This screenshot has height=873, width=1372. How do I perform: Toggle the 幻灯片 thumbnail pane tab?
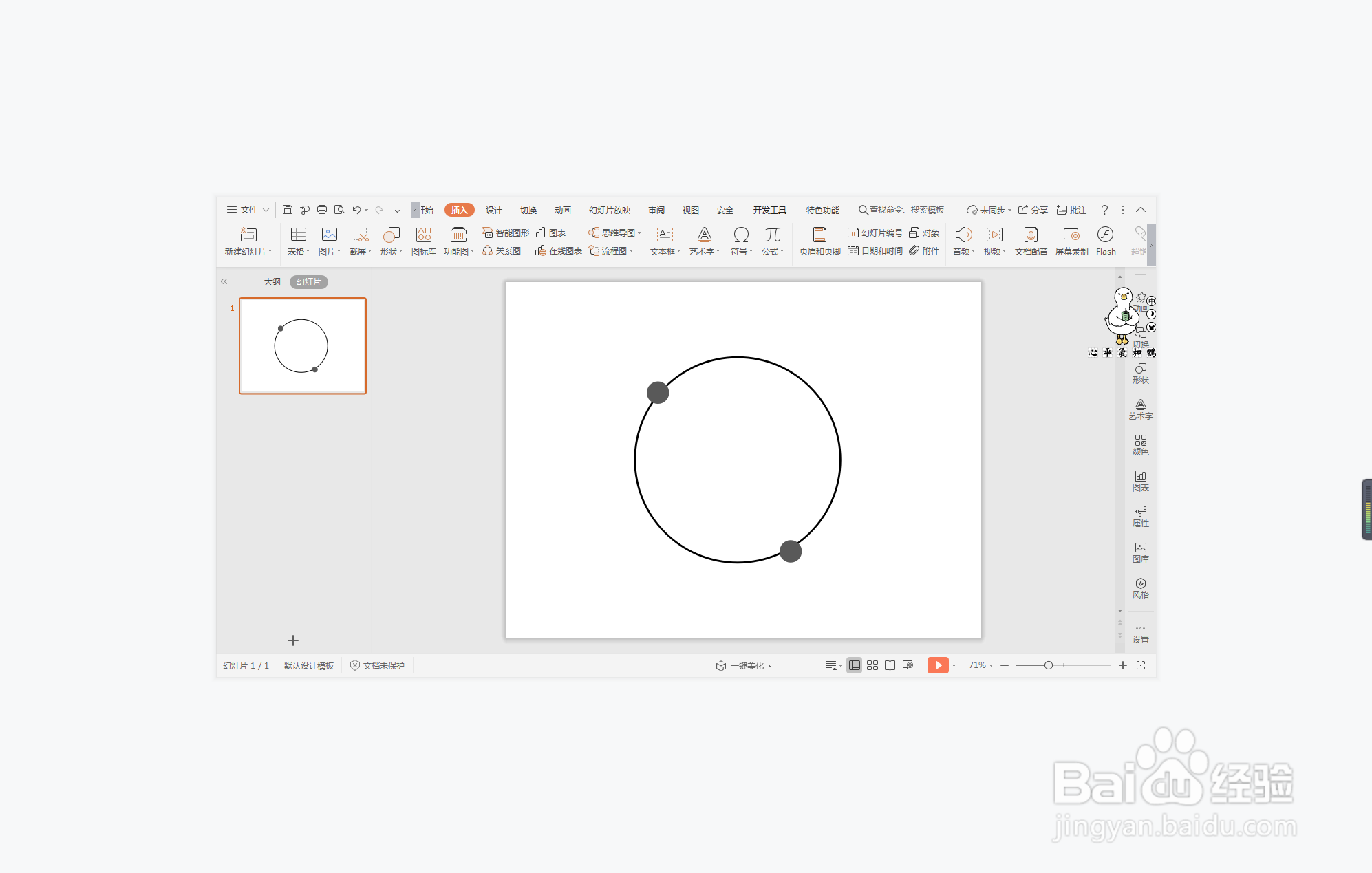(308, 281)
